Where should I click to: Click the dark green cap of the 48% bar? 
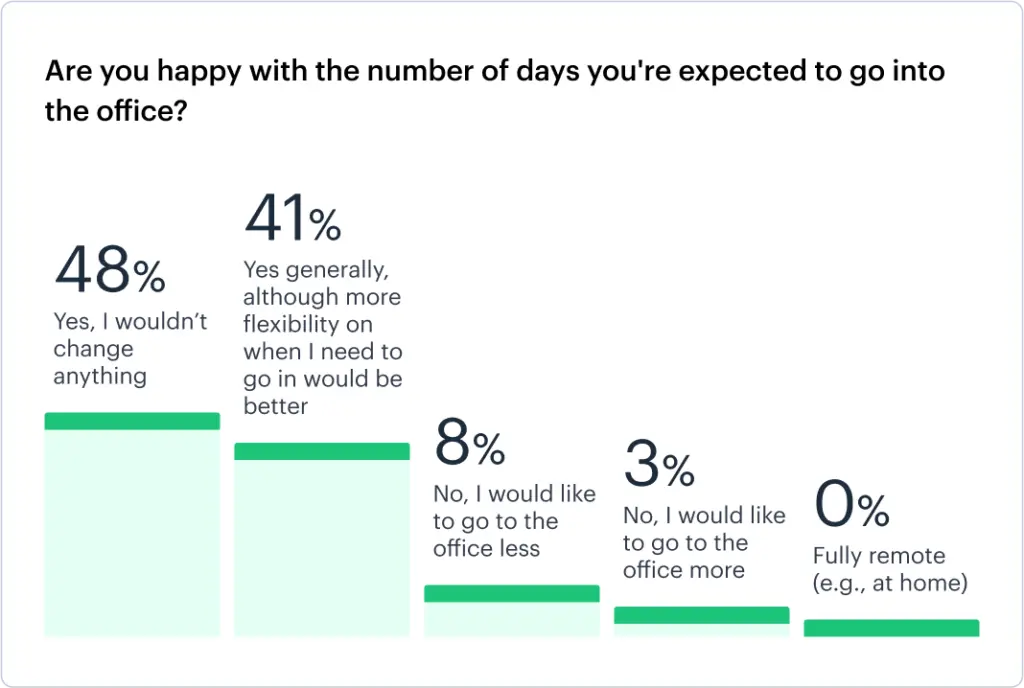point(132,421)
